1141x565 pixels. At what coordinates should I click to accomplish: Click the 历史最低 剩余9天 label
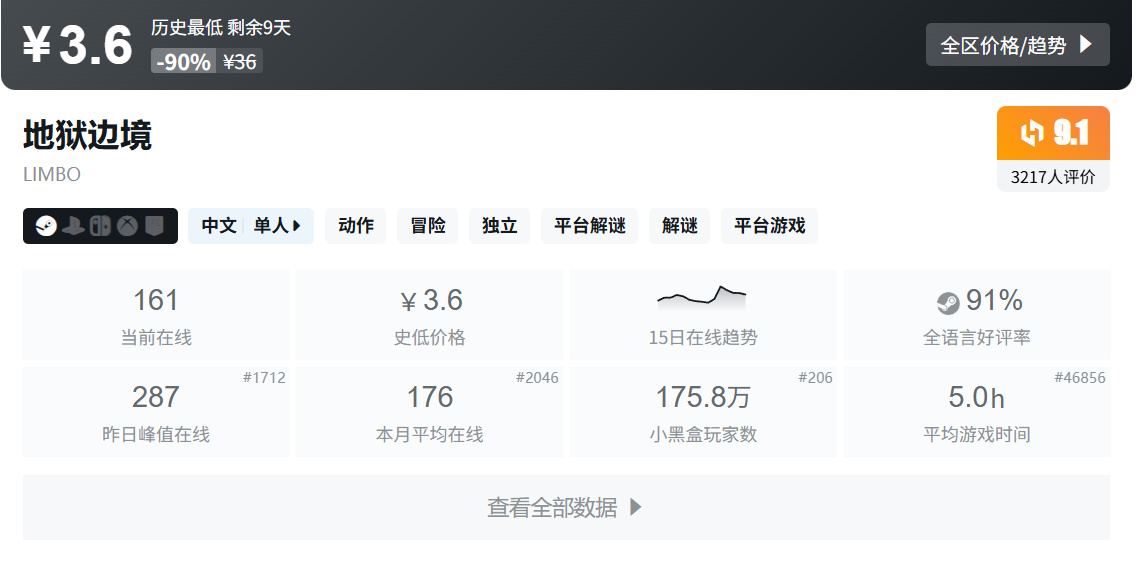point(221,28)
